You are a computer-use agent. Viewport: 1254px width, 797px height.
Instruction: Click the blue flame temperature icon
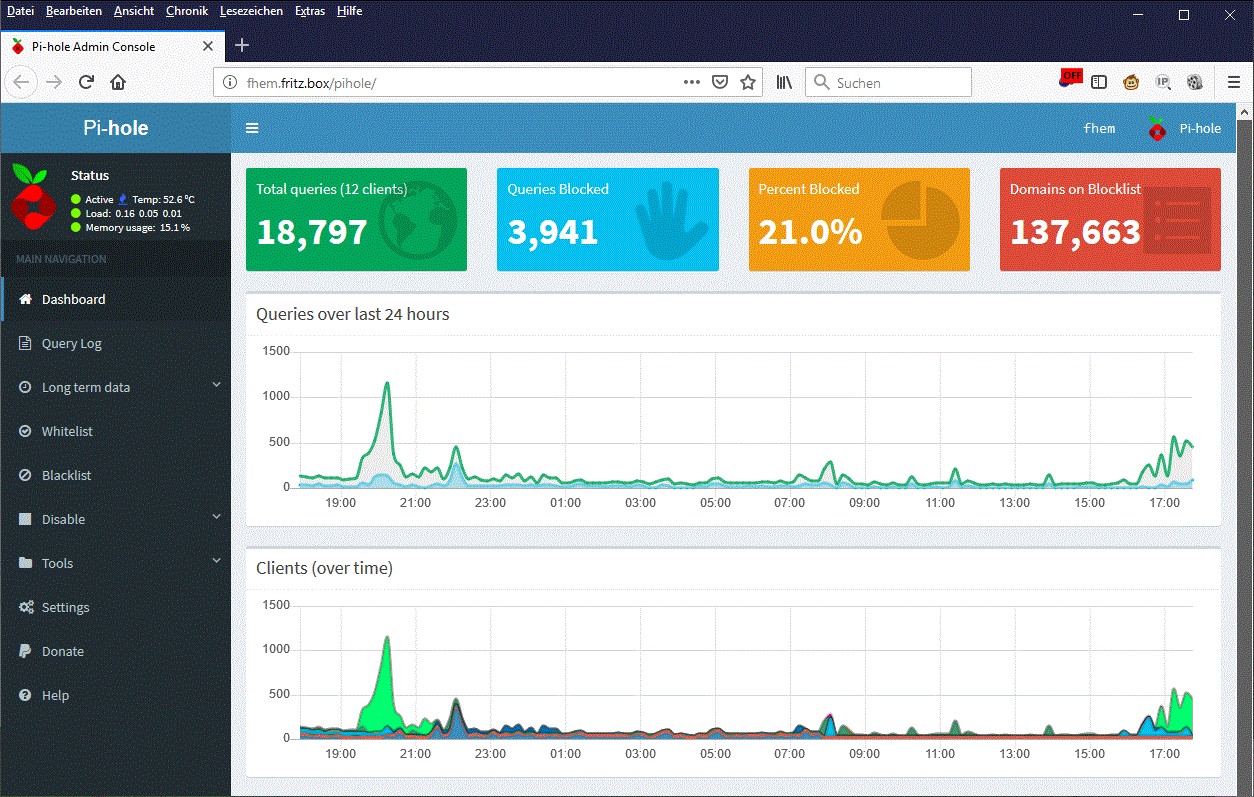123,200
